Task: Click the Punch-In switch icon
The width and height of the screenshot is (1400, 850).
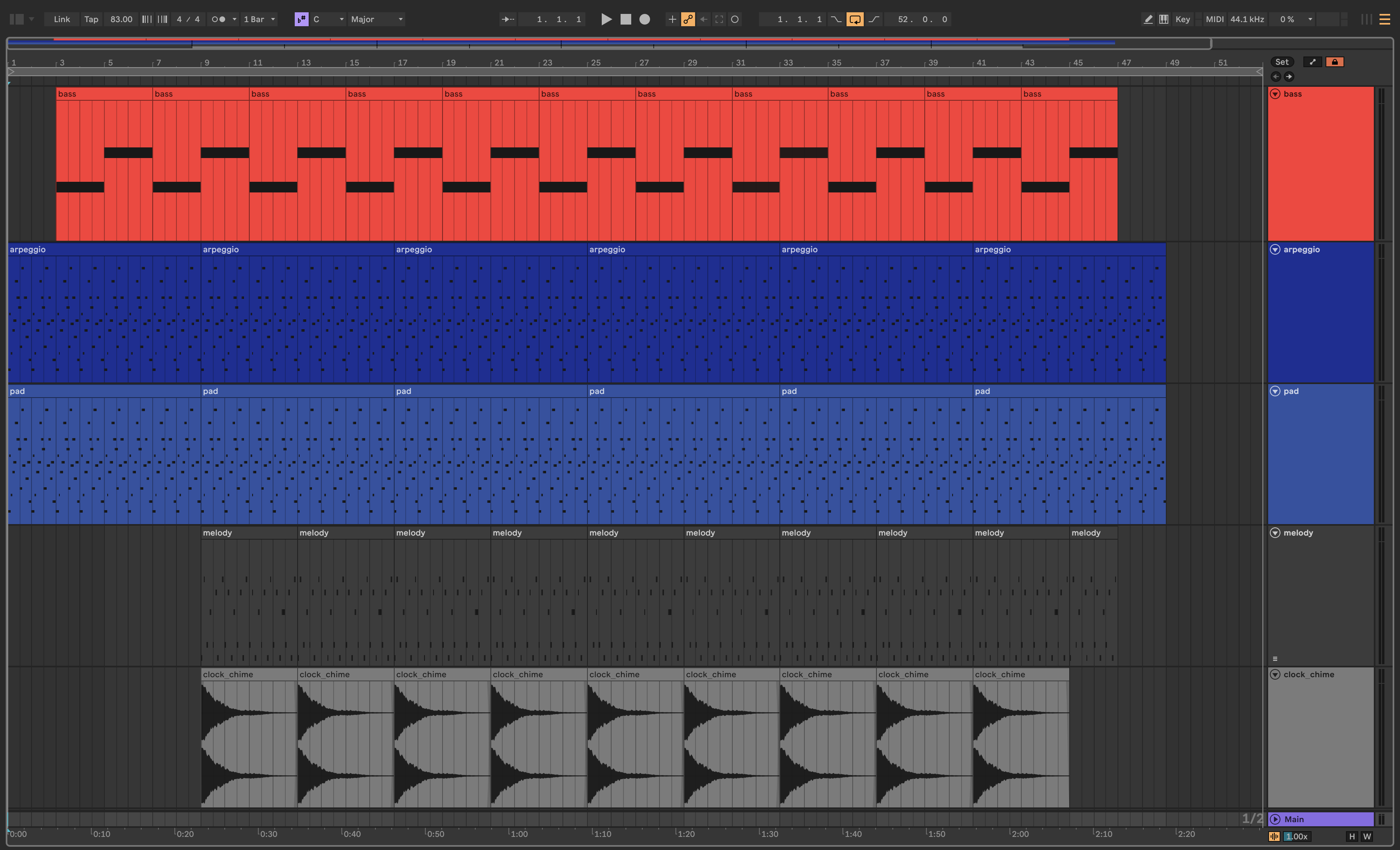Action: coord(836,19)
